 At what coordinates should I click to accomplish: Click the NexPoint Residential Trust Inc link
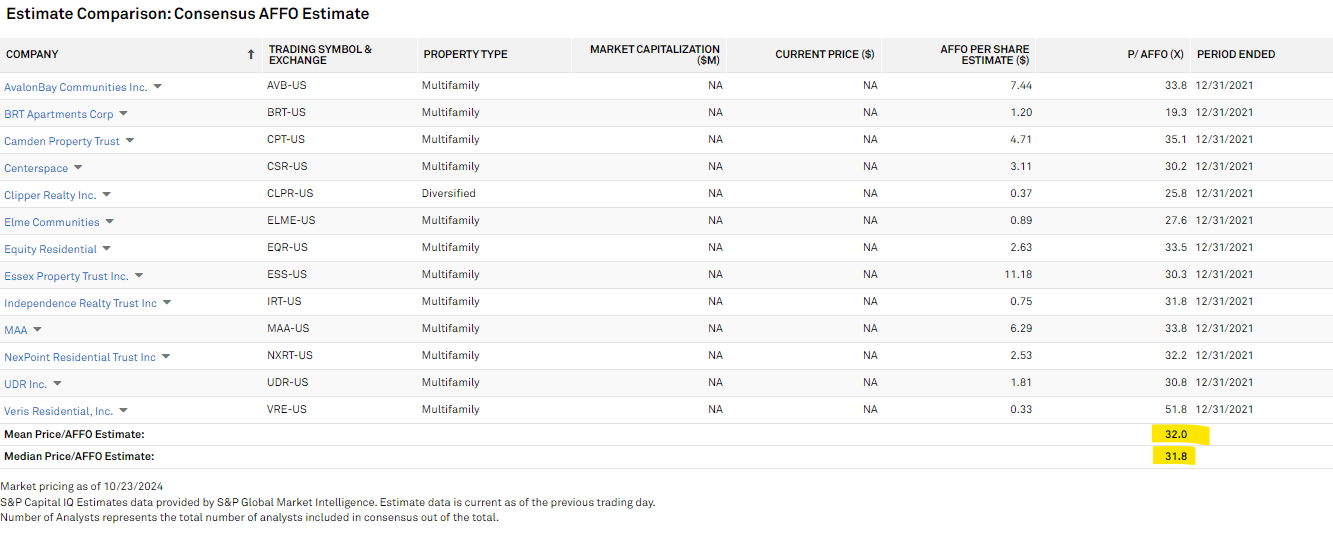click(80, 357)
